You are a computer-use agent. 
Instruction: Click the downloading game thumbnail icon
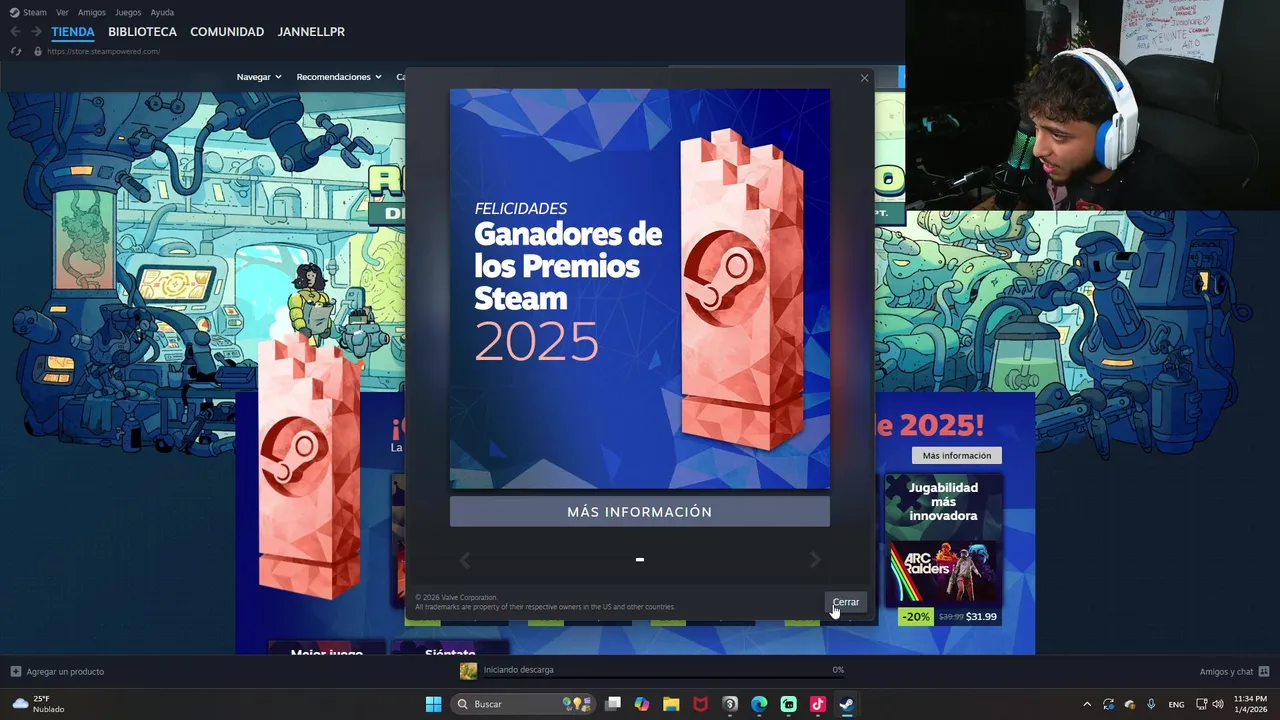pyautogui.click(x=468, y=670)
